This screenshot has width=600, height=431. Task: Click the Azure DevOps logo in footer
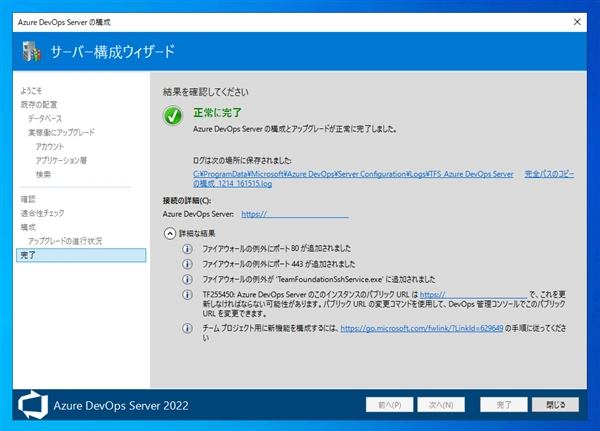(33, 405)
